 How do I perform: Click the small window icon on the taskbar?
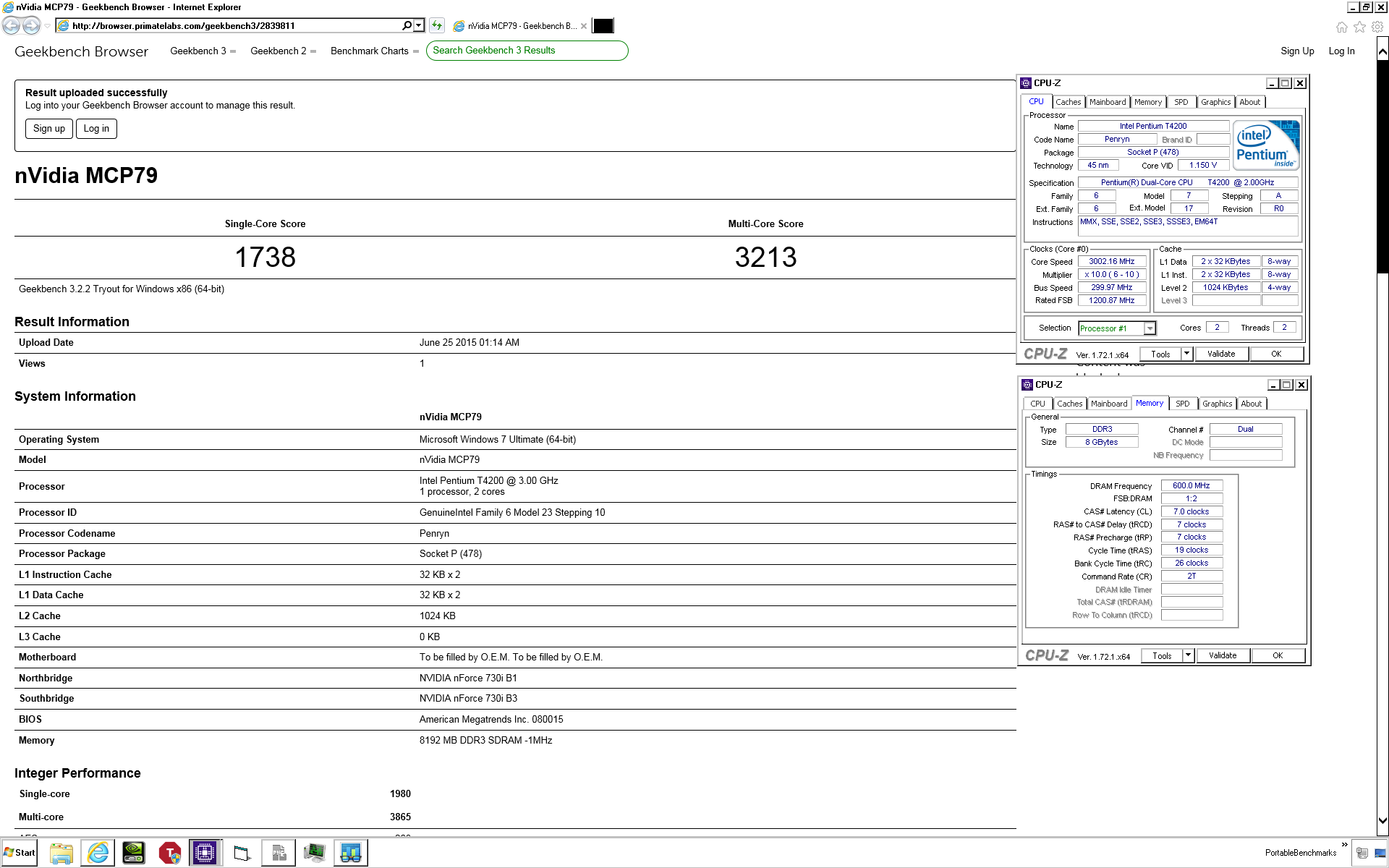click(x=242, y=854)
